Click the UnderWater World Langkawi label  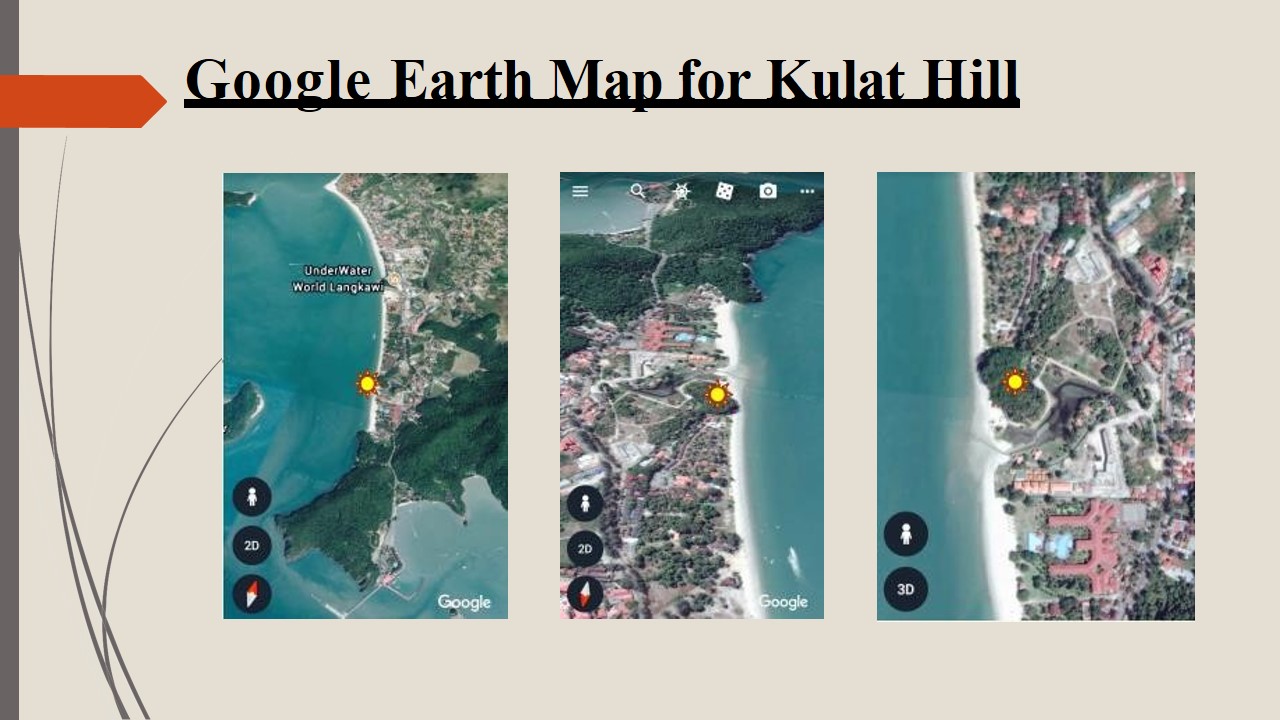338,279
